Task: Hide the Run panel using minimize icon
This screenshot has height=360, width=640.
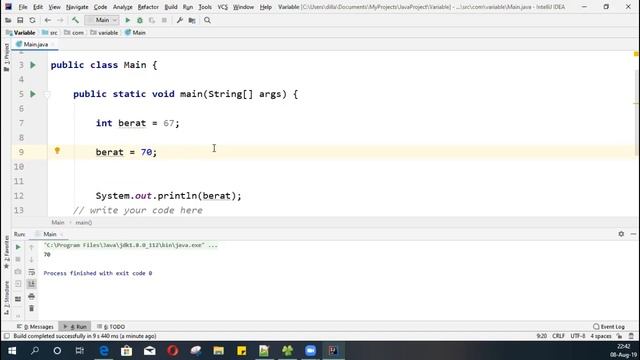Action: point(633,234)
